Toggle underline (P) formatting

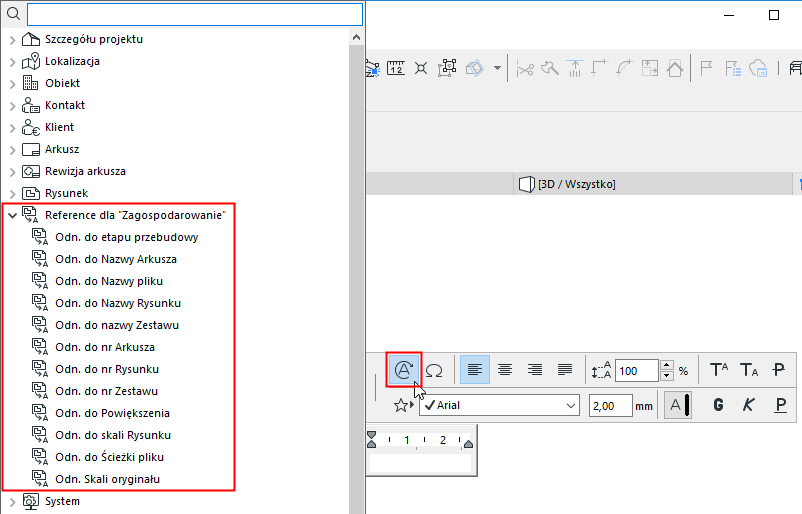click(x=780, y=405)
